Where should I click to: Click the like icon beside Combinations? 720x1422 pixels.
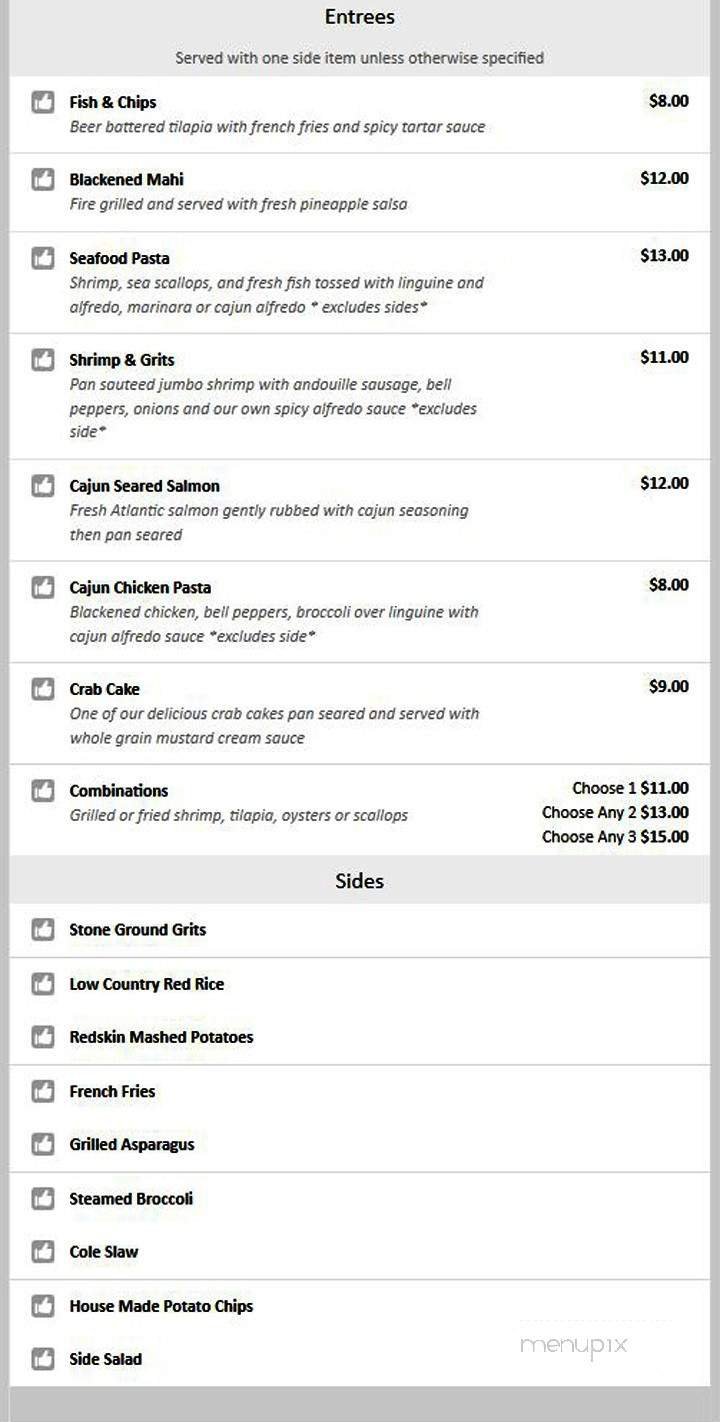42,790
